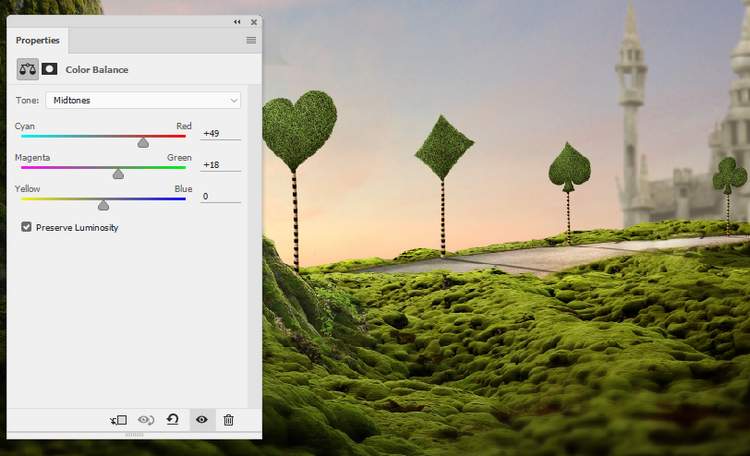Select the layer mask icon
Viewport: 750px width, 456px height.
(49, 69)
